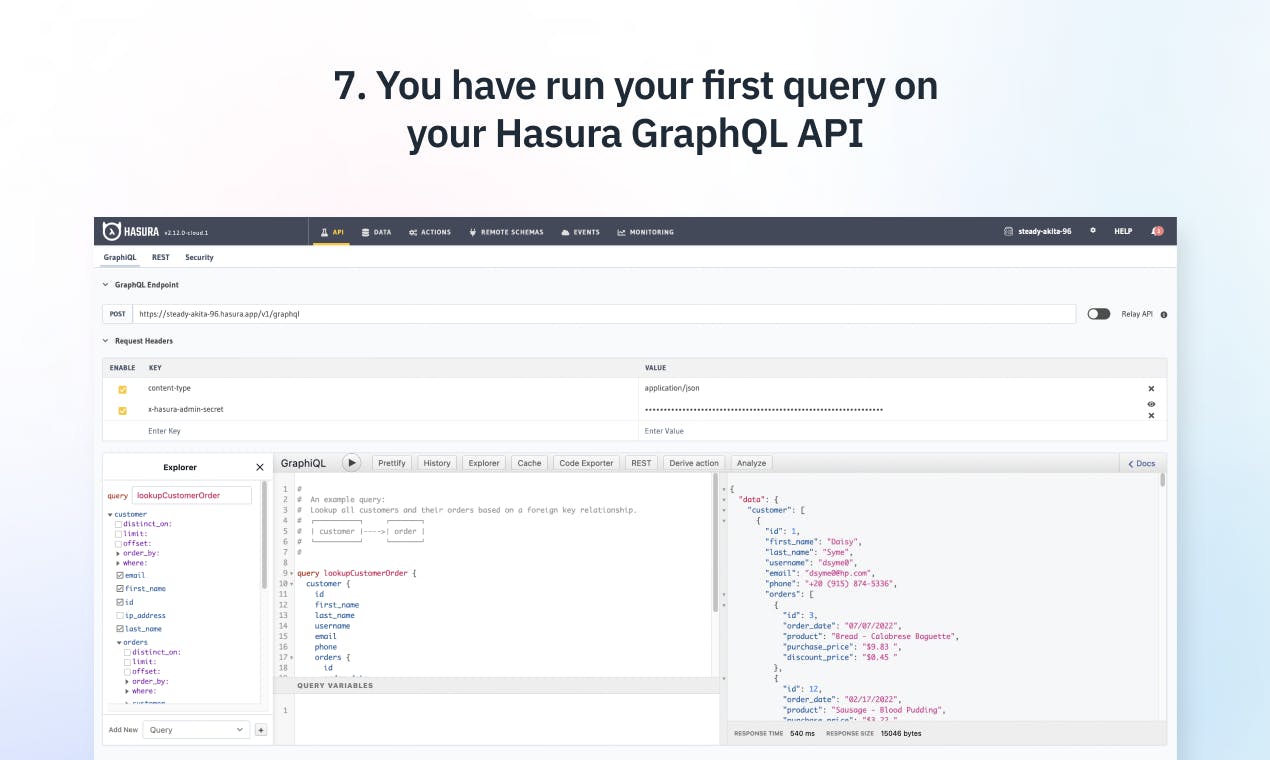1270x760 pixels.
Task: Expand customer where argument
Action: (119, 563)
